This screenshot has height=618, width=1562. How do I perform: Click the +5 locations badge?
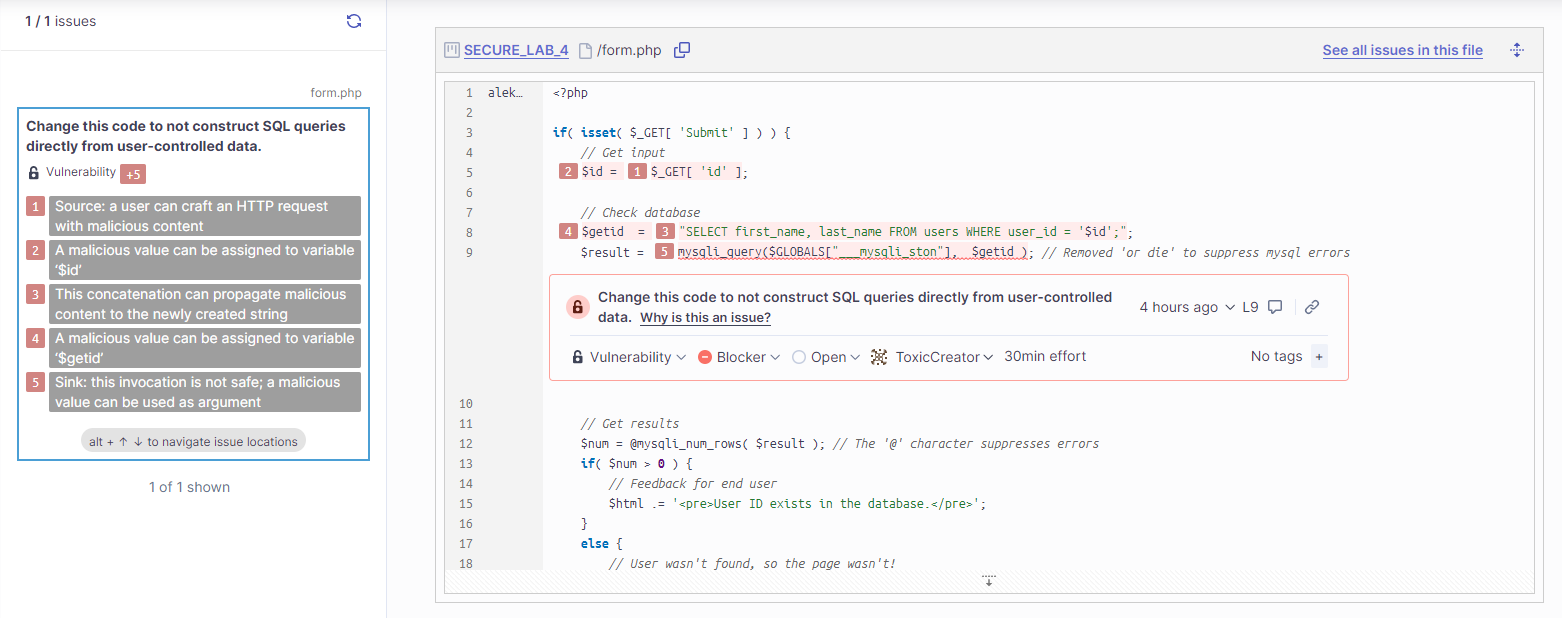[133, 174]
